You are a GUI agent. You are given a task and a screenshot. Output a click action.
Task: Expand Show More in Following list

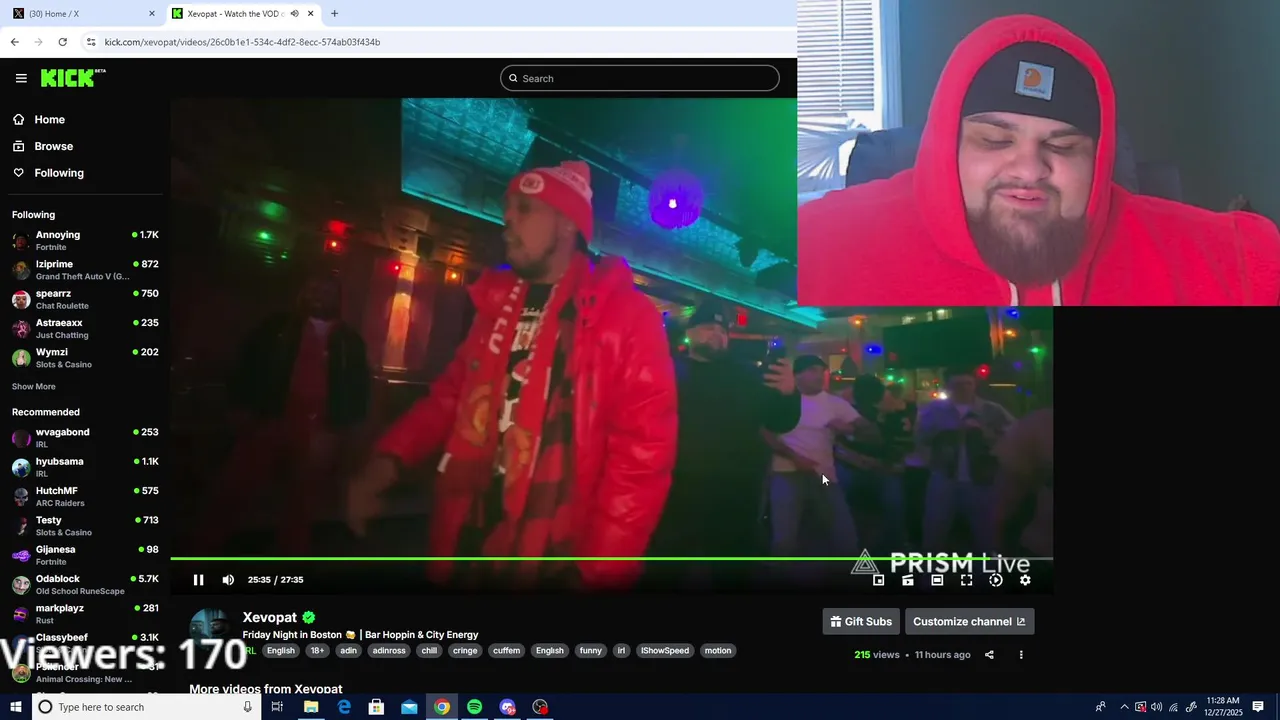[34, 386]
